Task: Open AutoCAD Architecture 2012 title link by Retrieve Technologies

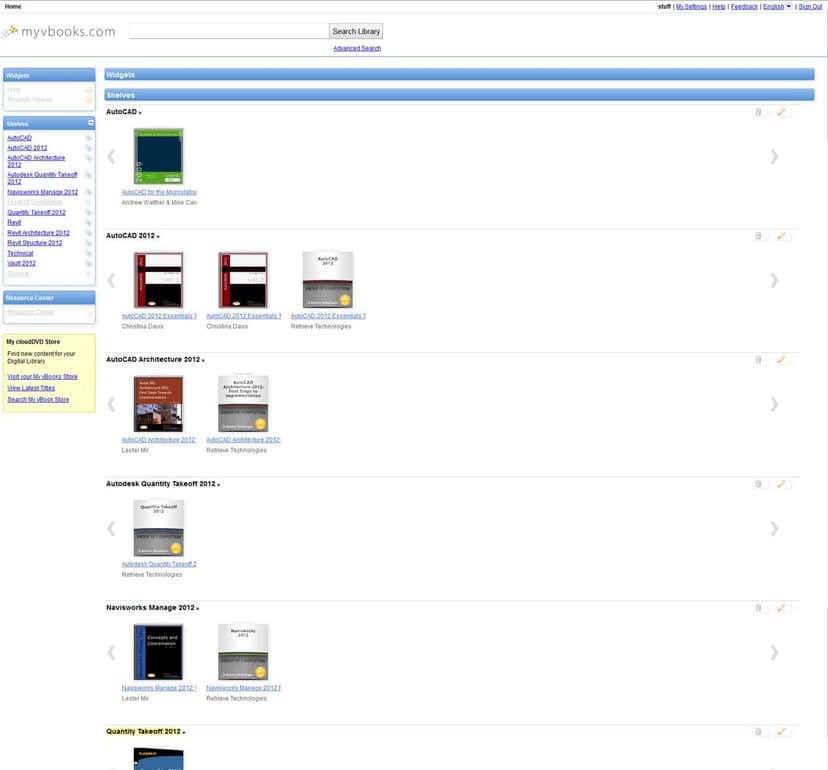Action: (243, 440)
